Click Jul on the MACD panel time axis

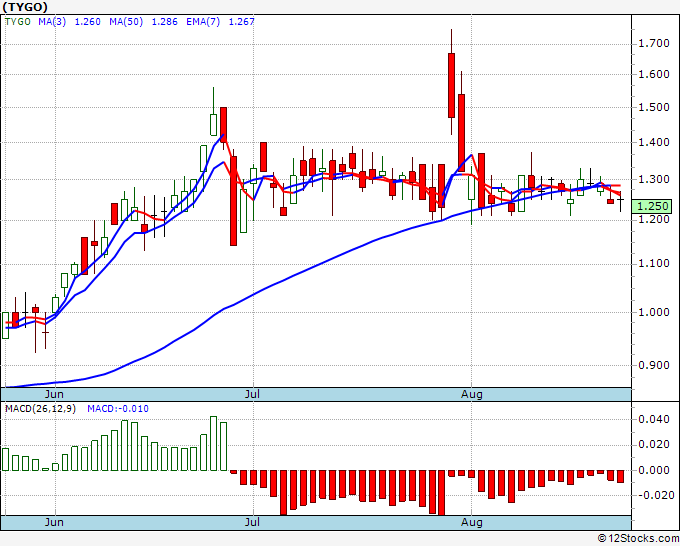coord(252,522)
